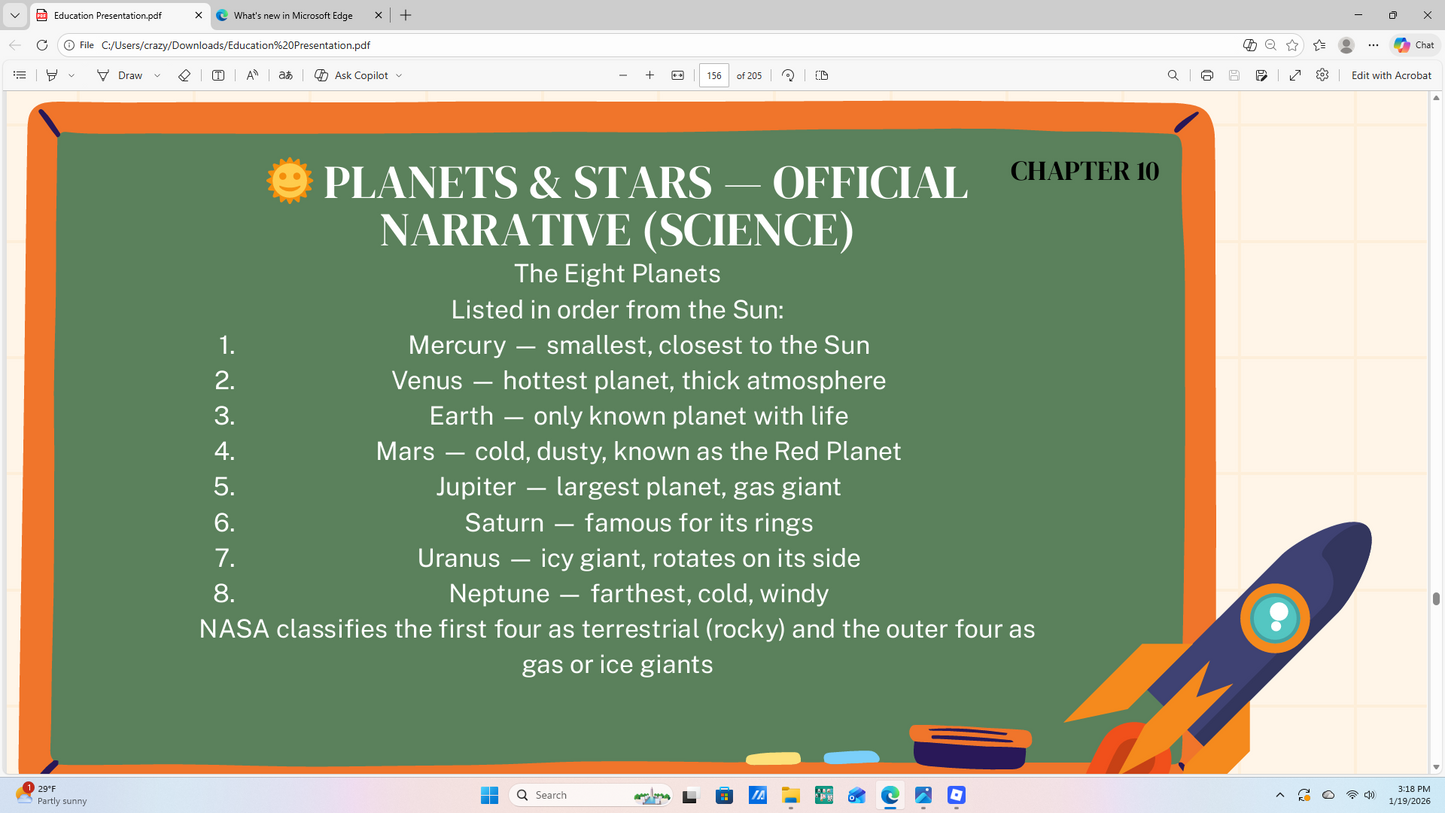Open Edge Settings and more menu

pos(1373,45)
